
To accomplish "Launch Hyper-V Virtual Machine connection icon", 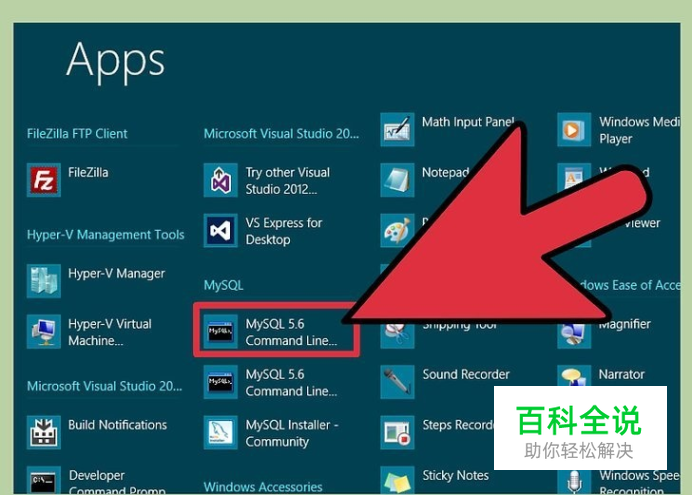I will [44, 331].
